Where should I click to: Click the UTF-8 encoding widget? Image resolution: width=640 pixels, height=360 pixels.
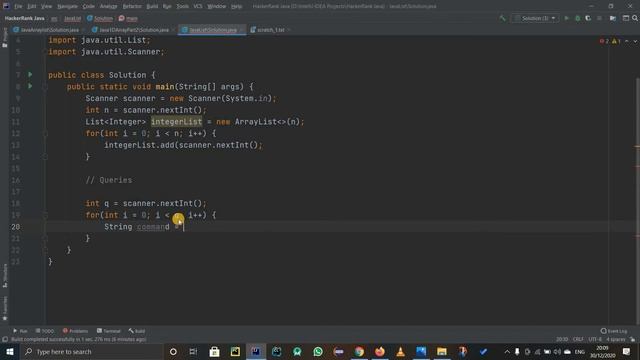point(595,339)
